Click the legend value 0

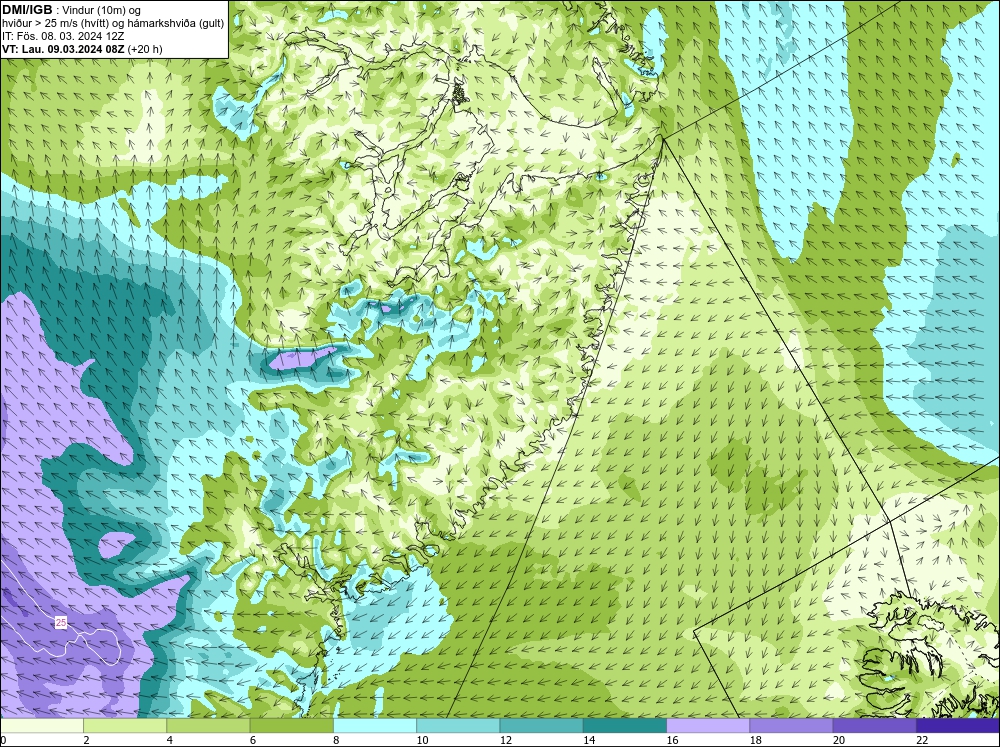[x=3, y=740]
